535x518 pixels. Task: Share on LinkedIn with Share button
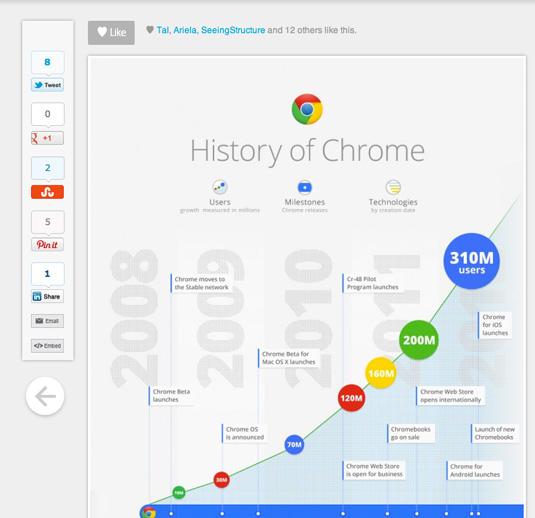47,297
